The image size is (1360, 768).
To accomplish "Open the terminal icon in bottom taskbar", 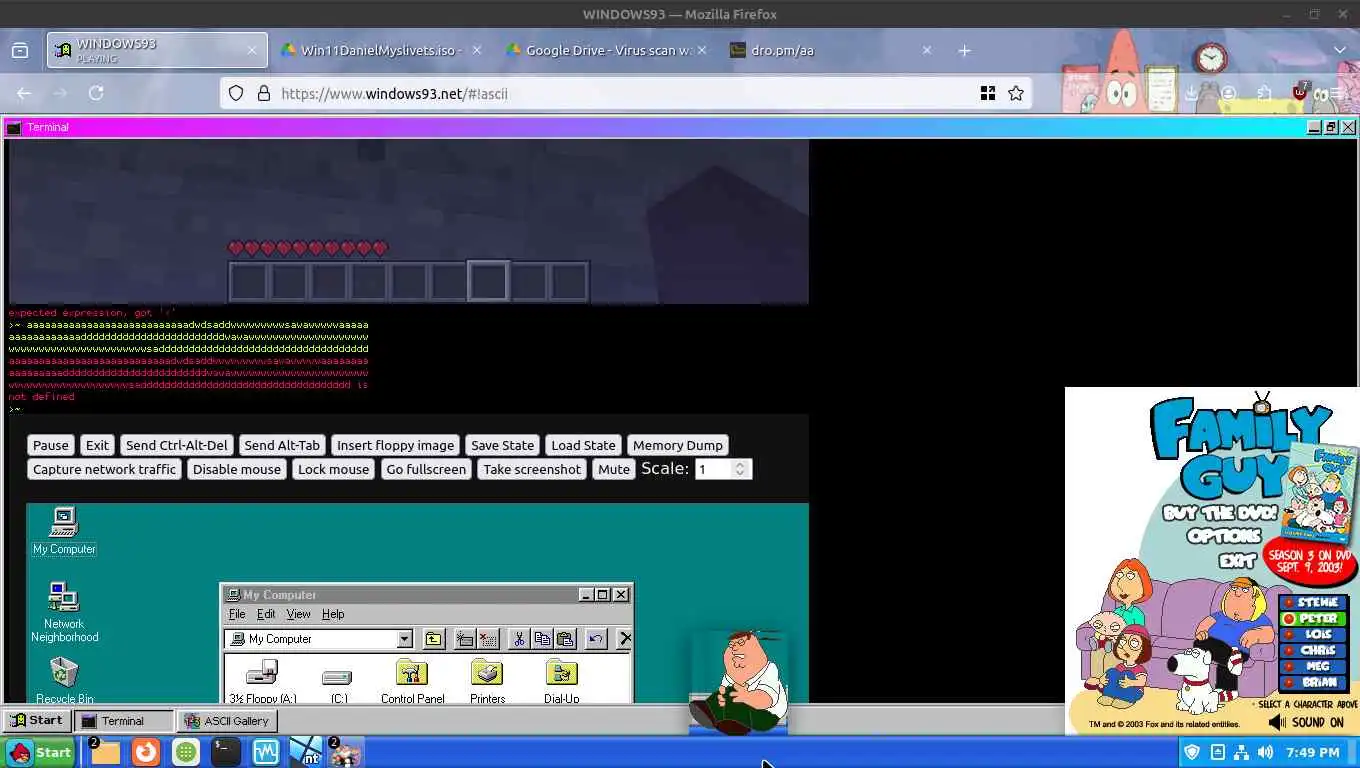I will (x=226, y=752).
